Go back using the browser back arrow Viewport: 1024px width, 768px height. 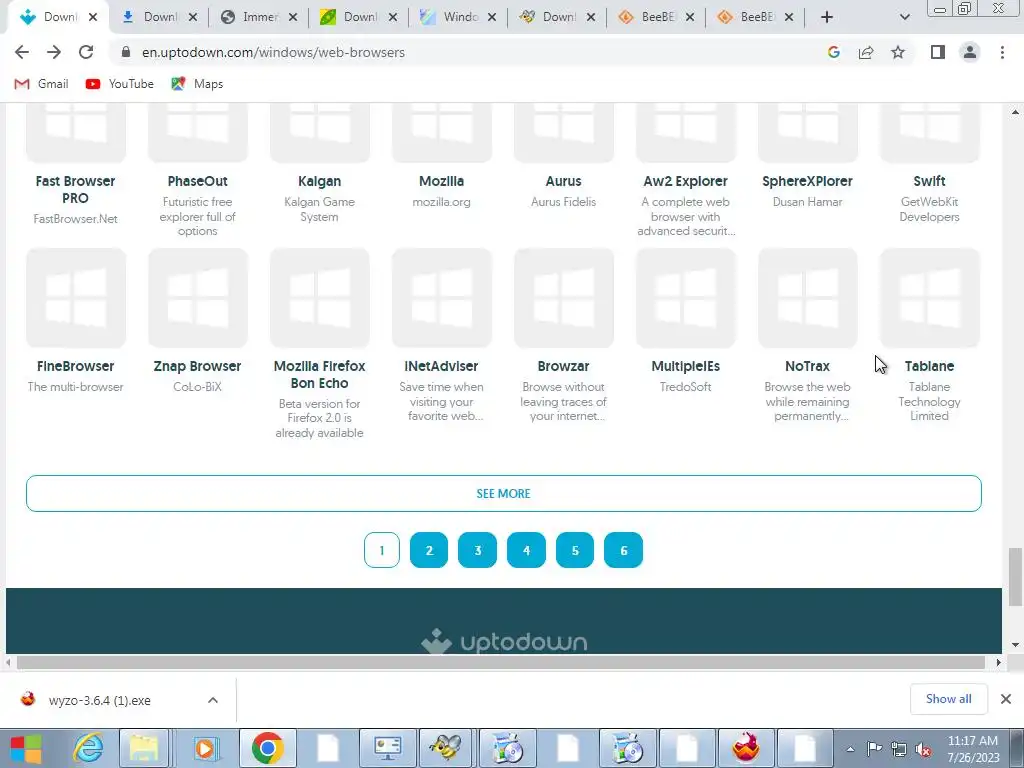(x=22, y=52)
